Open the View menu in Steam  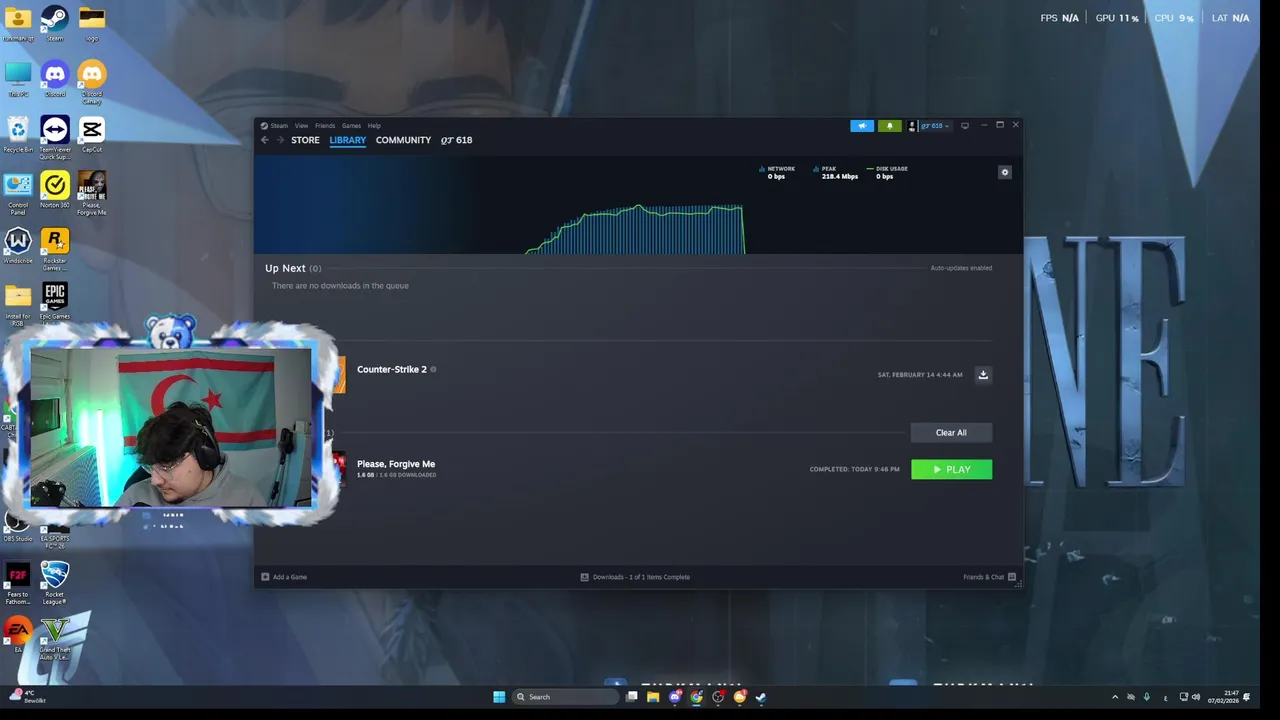click(301, 126)
